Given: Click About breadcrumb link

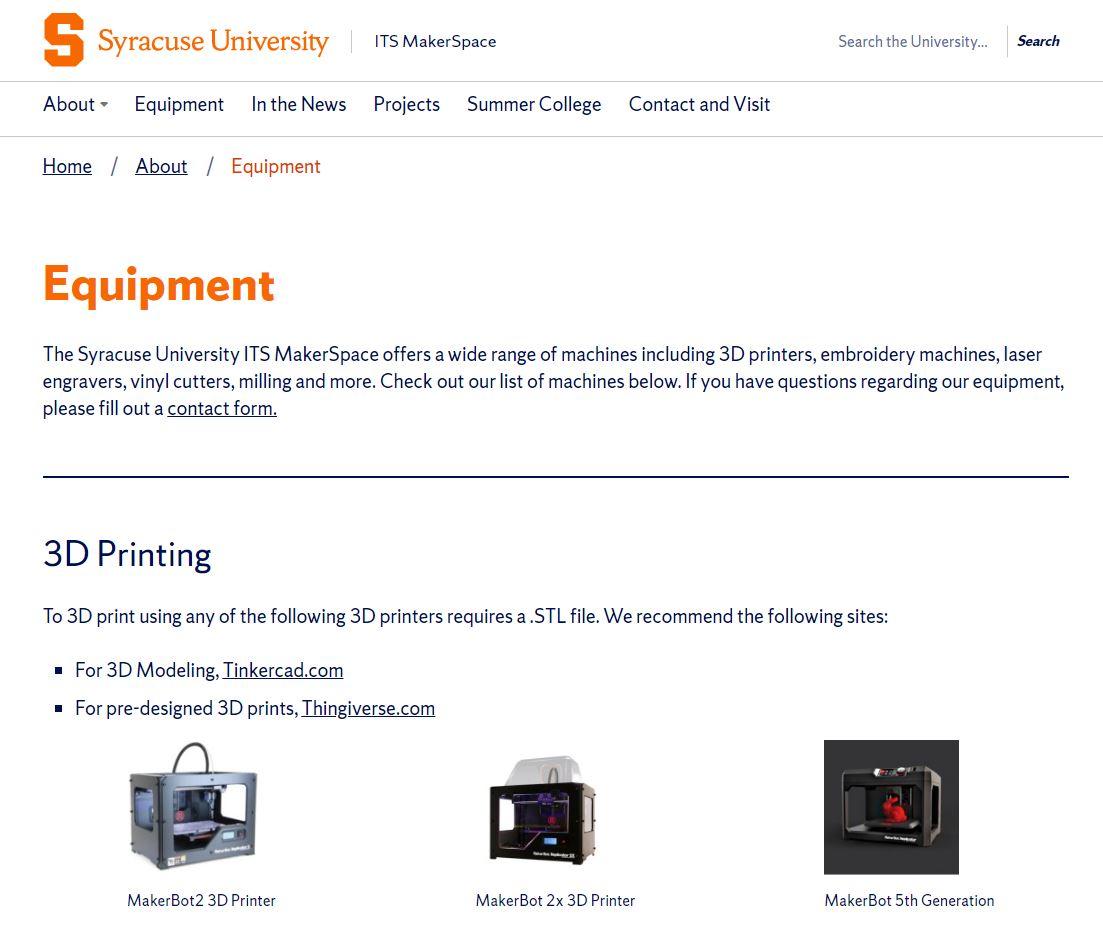Looking at the screenshot, I should pos(161,166).
